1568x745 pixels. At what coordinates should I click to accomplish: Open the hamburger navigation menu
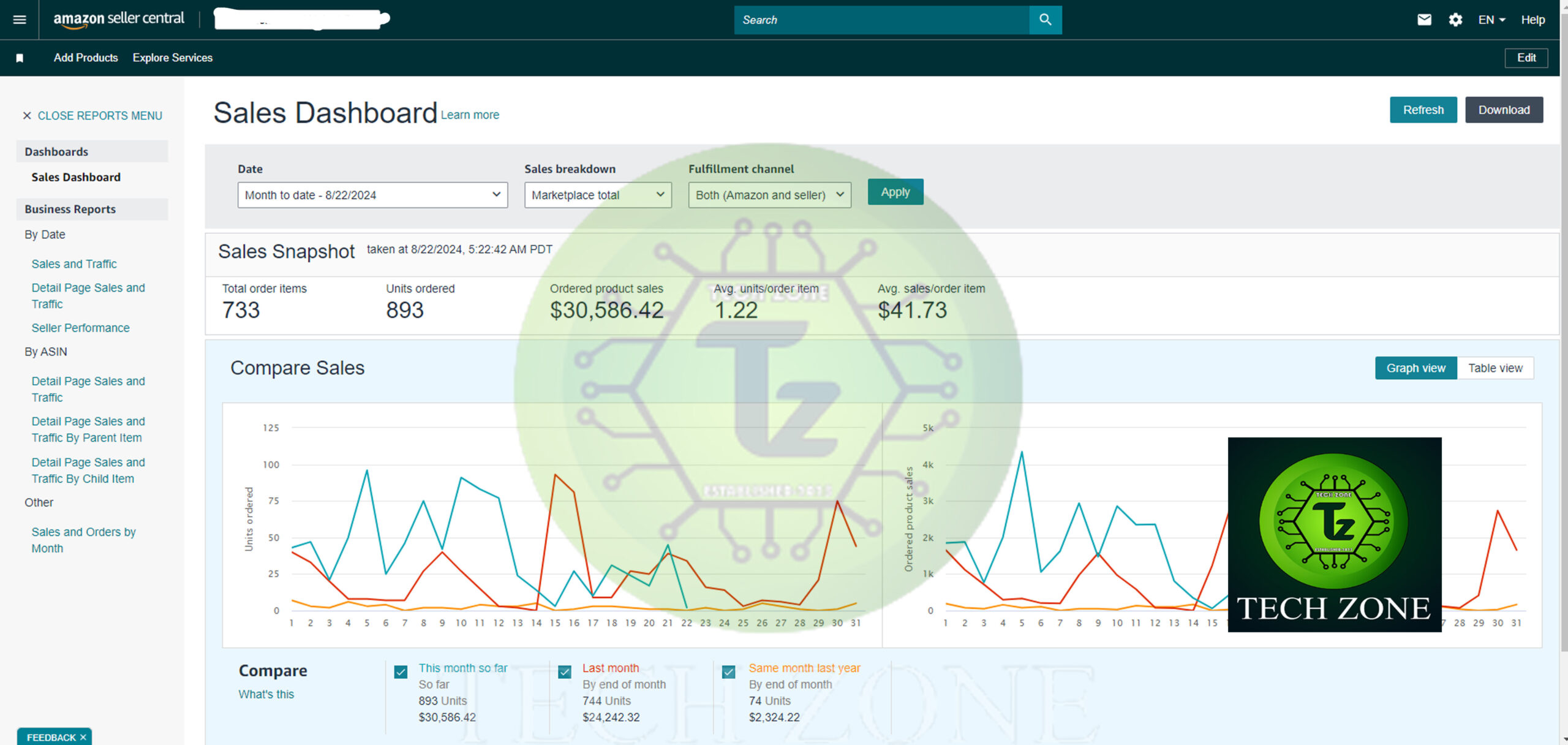(x=20, y=20)
